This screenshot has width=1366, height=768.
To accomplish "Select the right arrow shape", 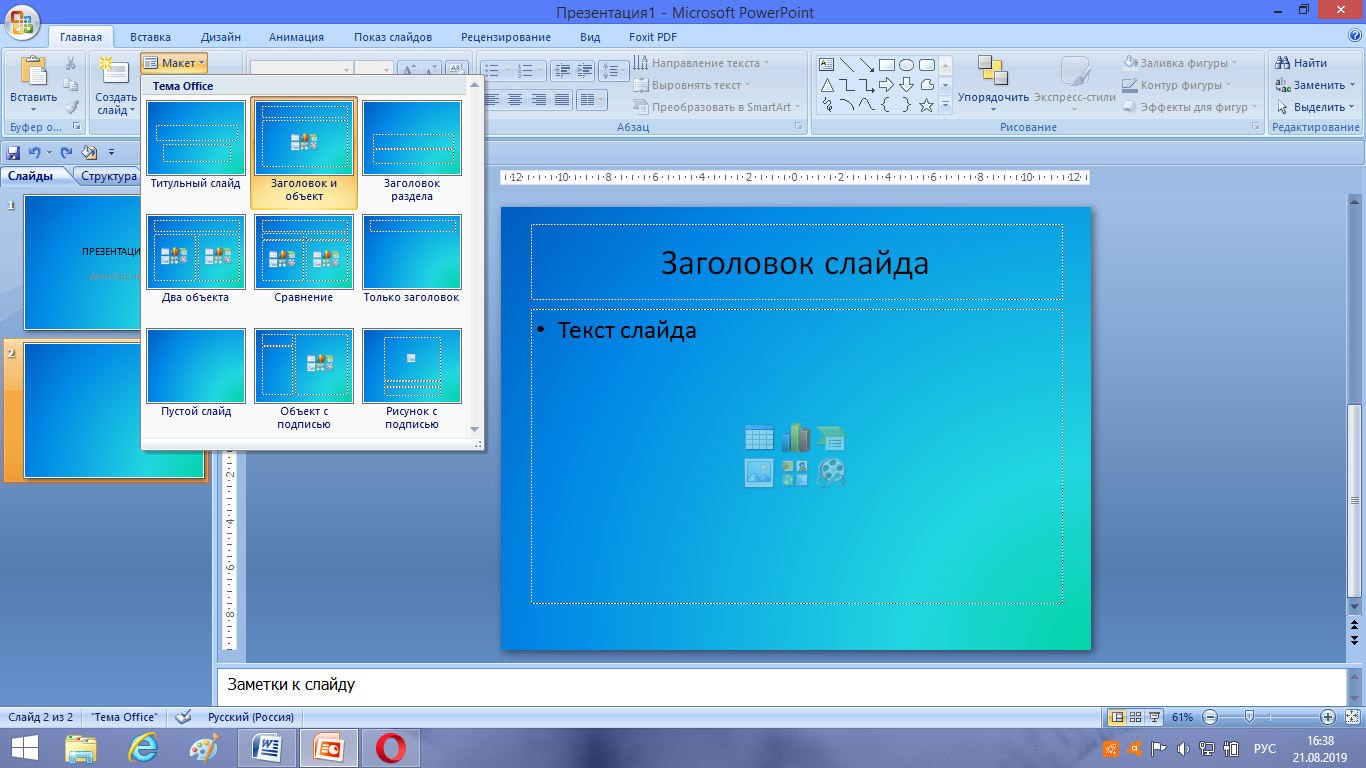I will coord(886,85).
